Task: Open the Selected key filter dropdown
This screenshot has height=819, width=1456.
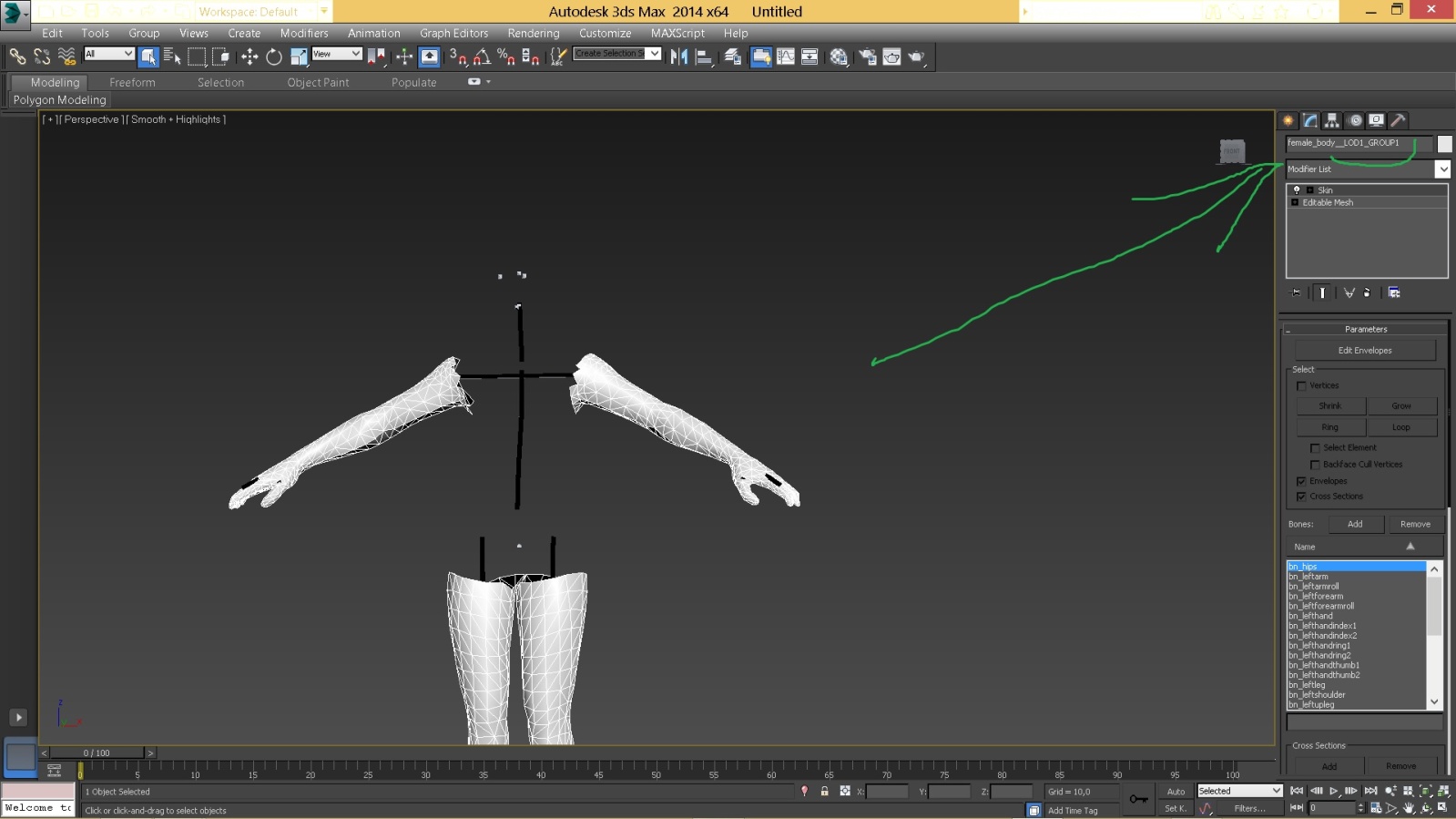Action: point(1240,791)
